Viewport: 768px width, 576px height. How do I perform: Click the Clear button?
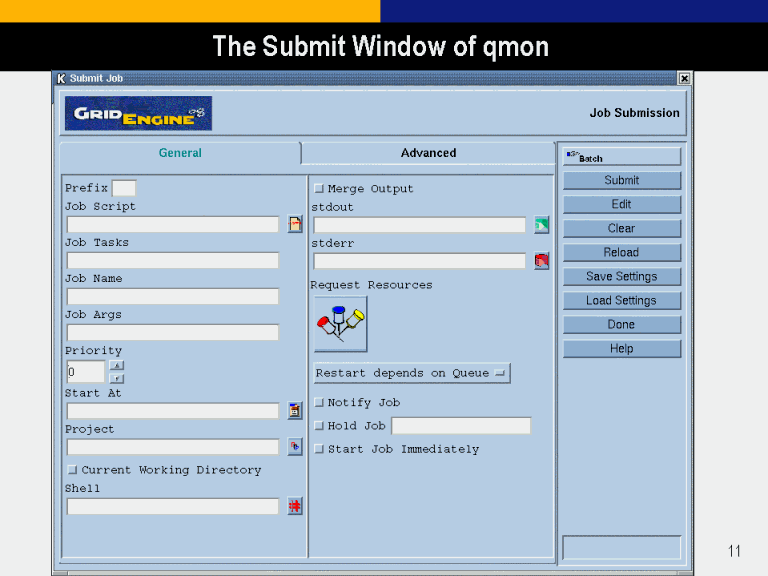click(x=622, y=228)
